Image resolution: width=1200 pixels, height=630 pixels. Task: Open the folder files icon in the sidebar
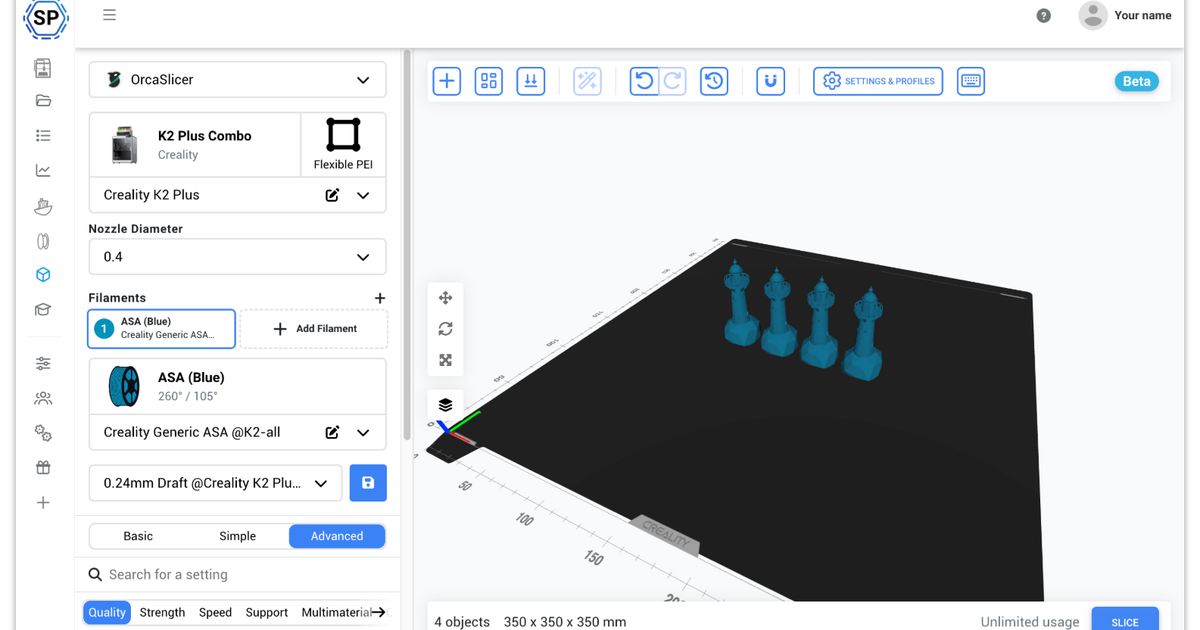[x=42, y=100]
